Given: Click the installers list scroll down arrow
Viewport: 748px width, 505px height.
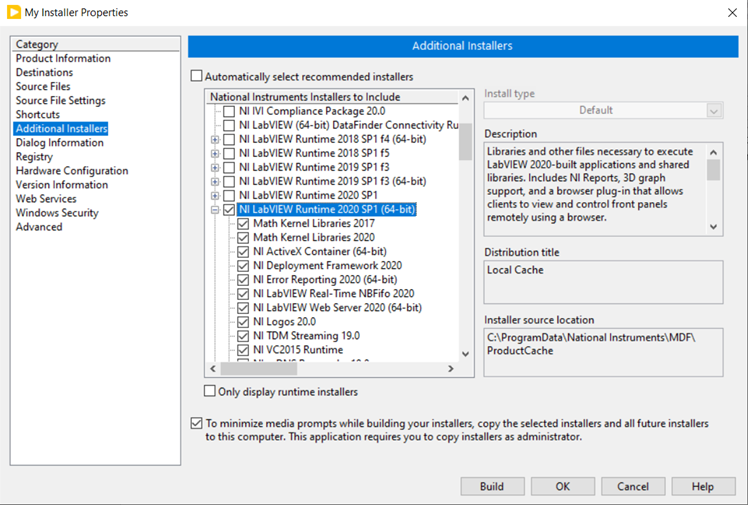Looking at the screenshot, I should pos(466,354).
